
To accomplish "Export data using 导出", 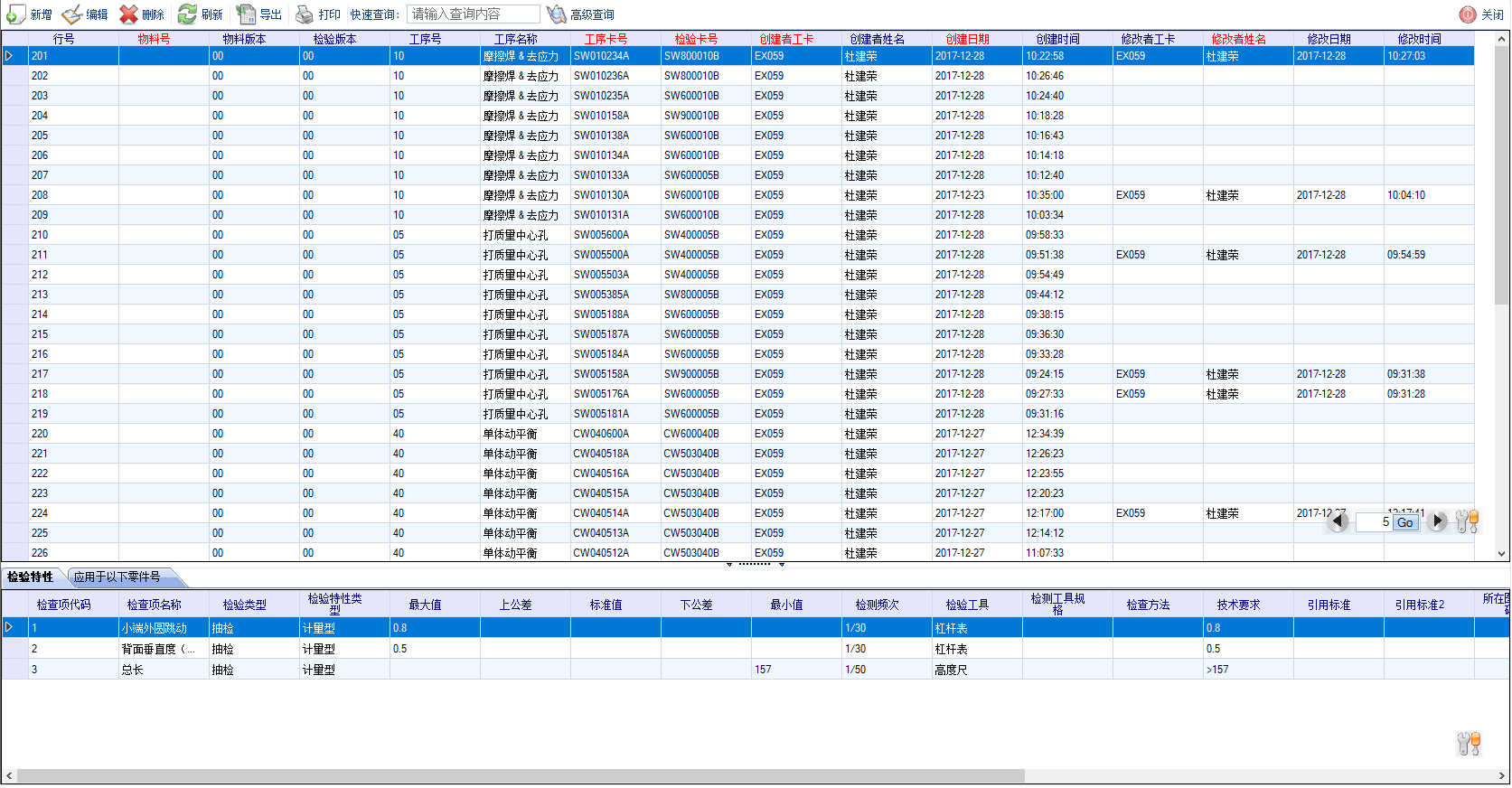I will [x=258, y=14].
